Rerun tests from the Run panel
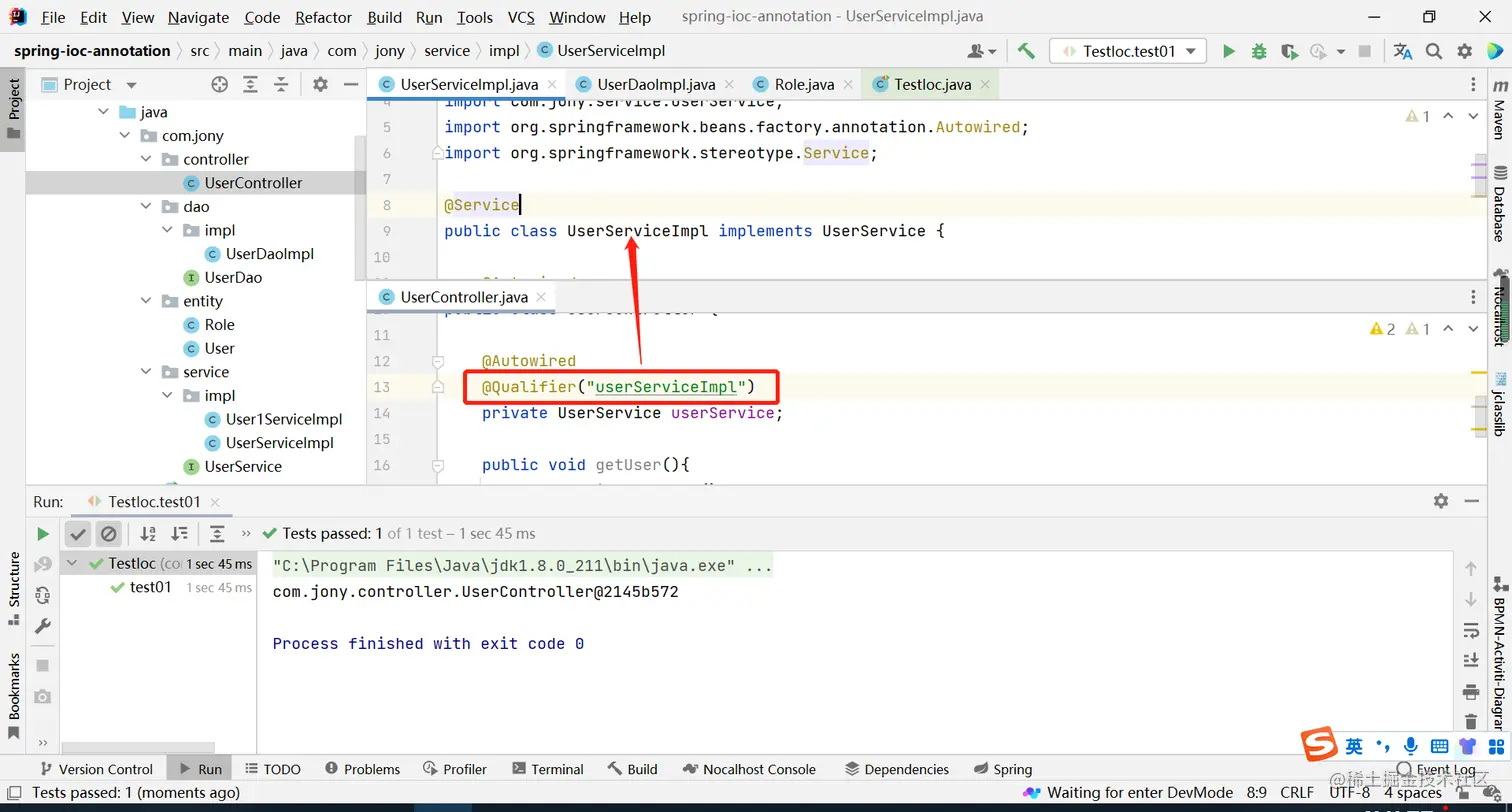This screenshot has height=812, width=1512. coord(43,534)
